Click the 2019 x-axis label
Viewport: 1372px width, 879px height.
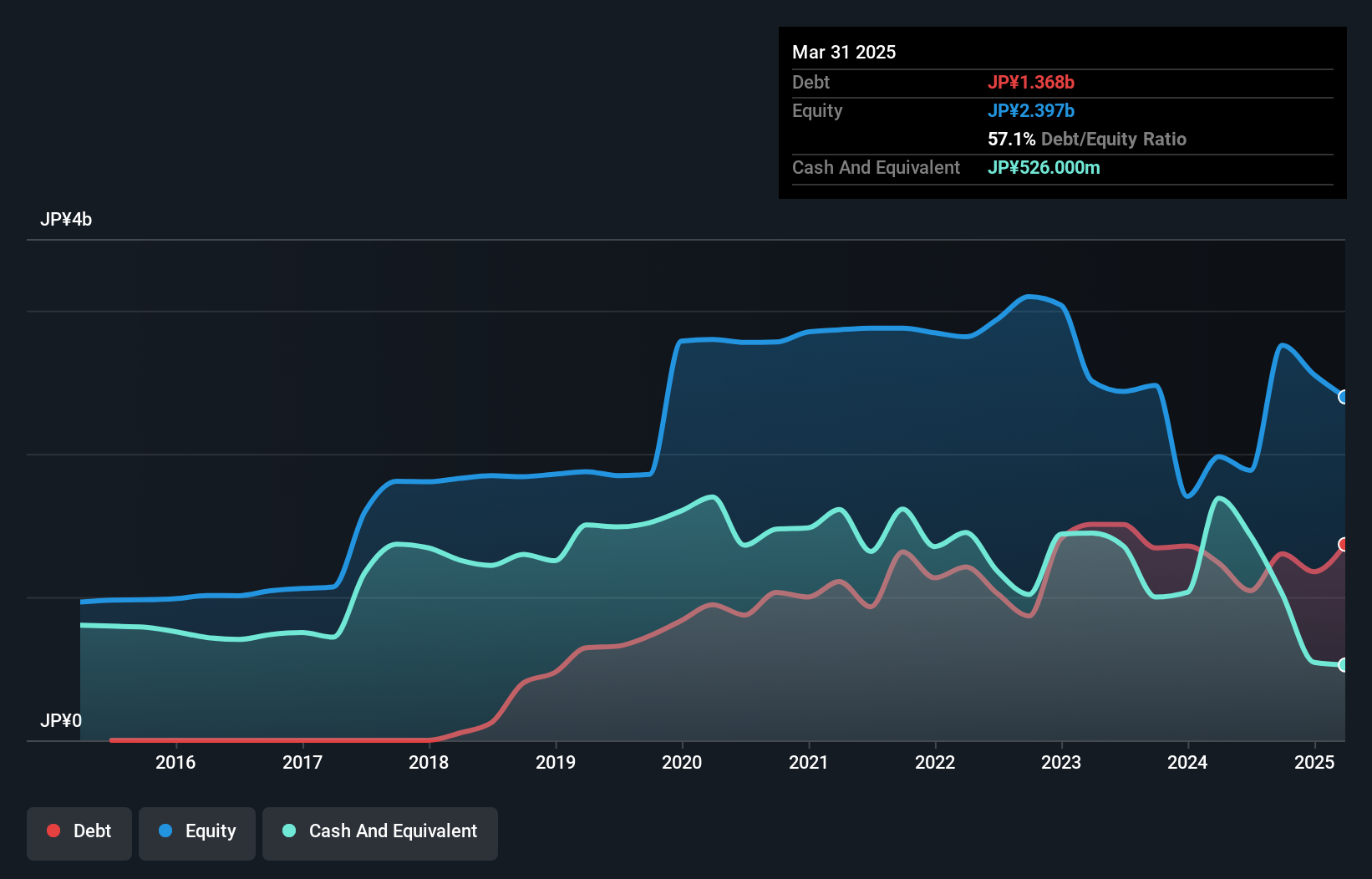pyautogui.click(x=556, y=762)
